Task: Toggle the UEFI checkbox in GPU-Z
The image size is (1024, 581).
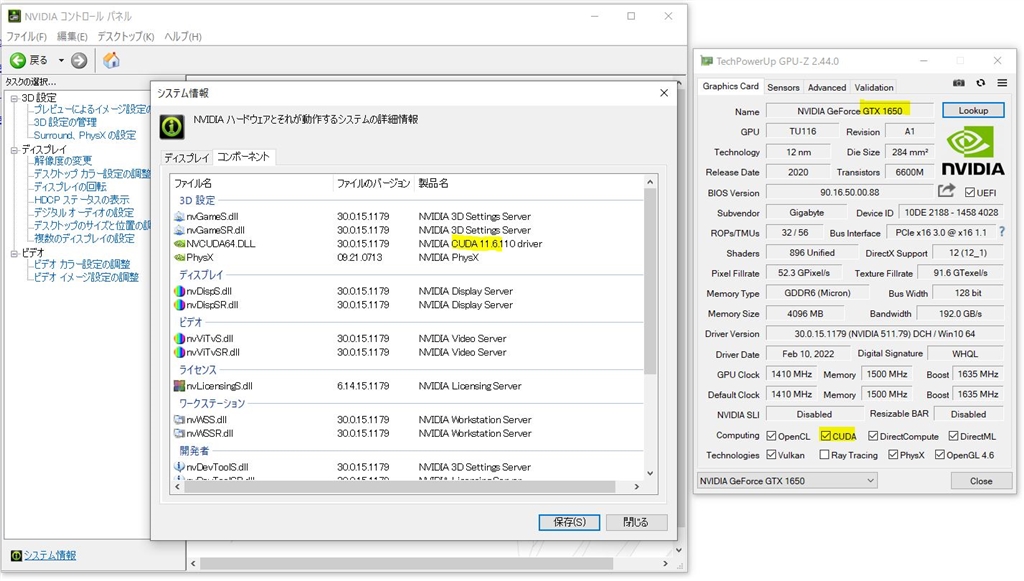Action: tap(970, 193)
